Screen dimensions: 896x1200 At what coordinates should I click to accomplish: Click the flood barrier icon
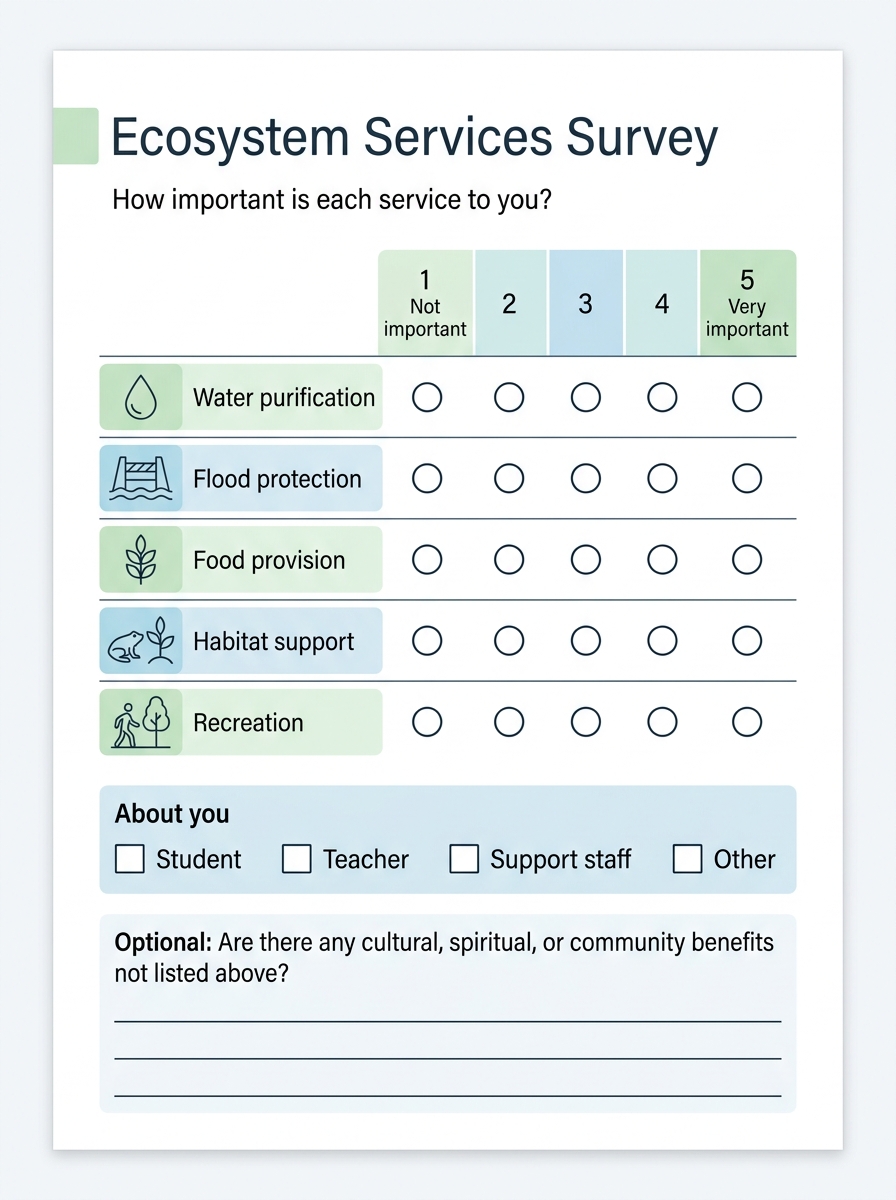tap(140, 479)
